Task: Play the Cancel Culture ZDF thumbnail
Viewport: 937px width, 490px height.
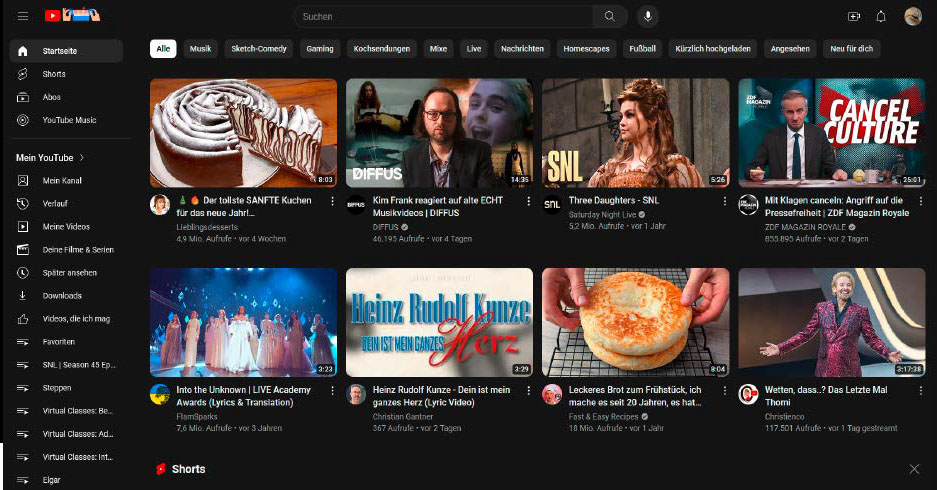Action: [832, 133]
